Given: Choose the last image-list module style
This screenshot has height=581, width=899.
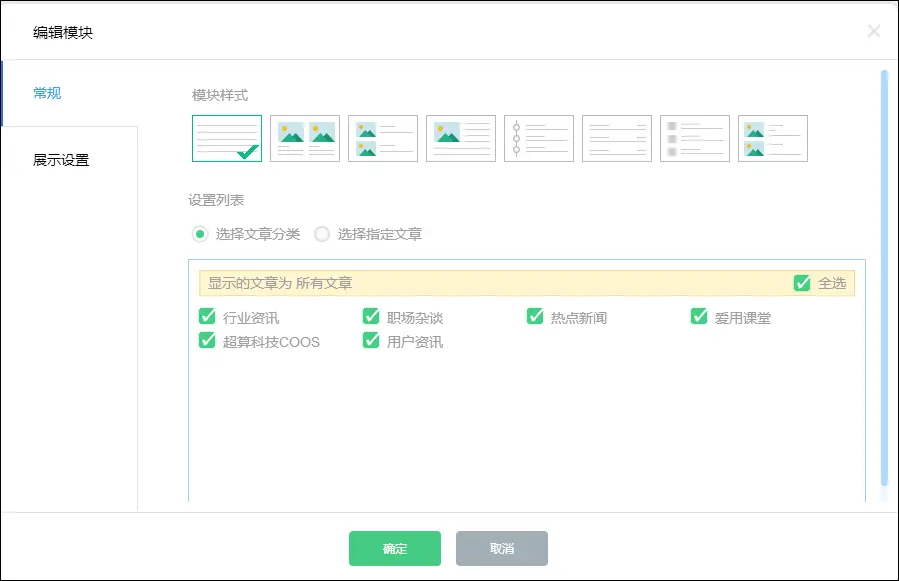Looking at the screenshot, I should point(773,138).
